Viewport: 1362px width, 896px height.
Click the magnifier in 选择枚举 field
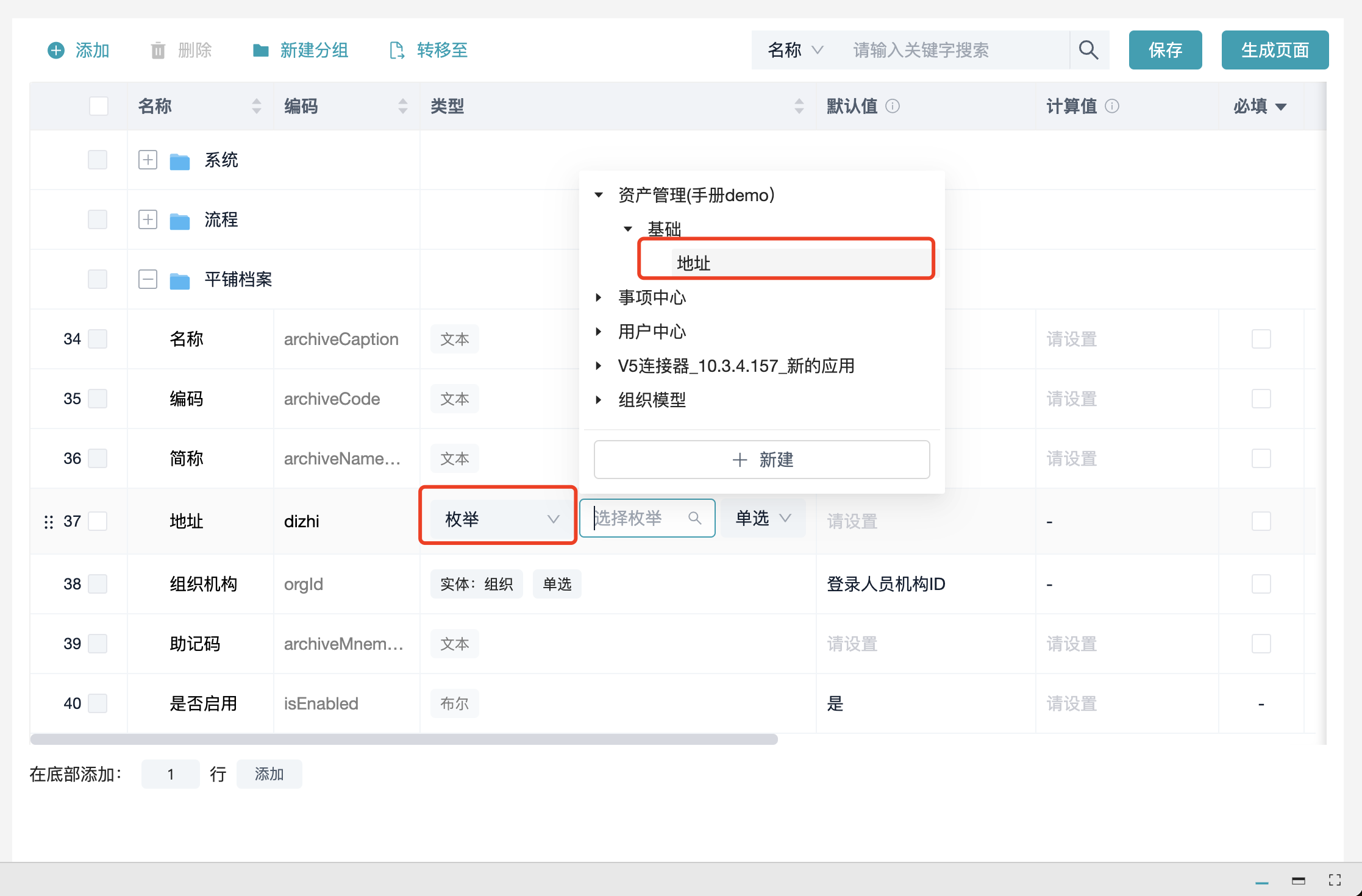click(x=694, y=518)
